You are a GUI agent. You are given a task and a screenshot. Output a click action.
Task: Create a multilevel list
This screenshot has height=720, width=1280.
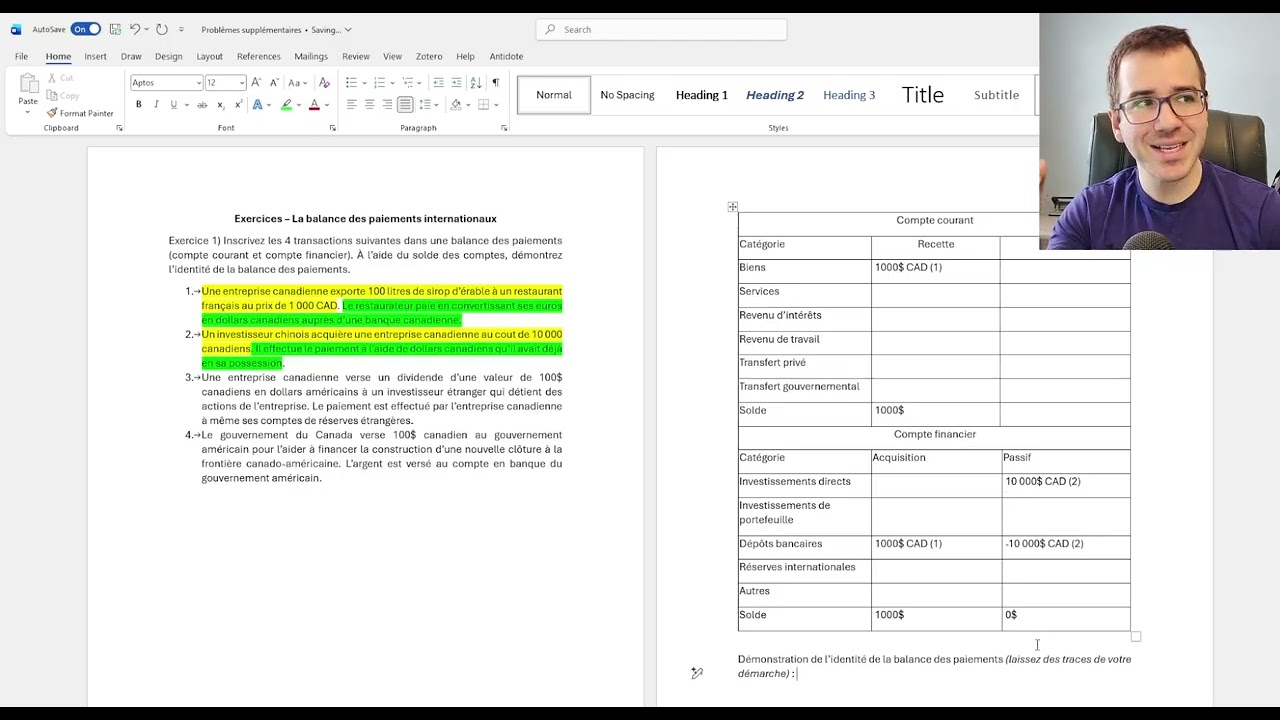[x=406, y=83]
